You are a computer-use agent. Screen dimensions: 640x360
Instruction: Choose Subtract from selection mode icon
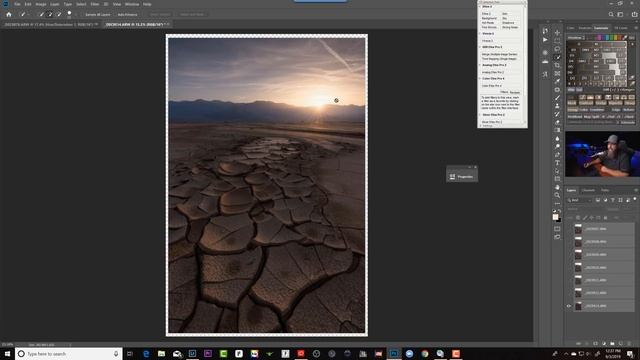59,14
